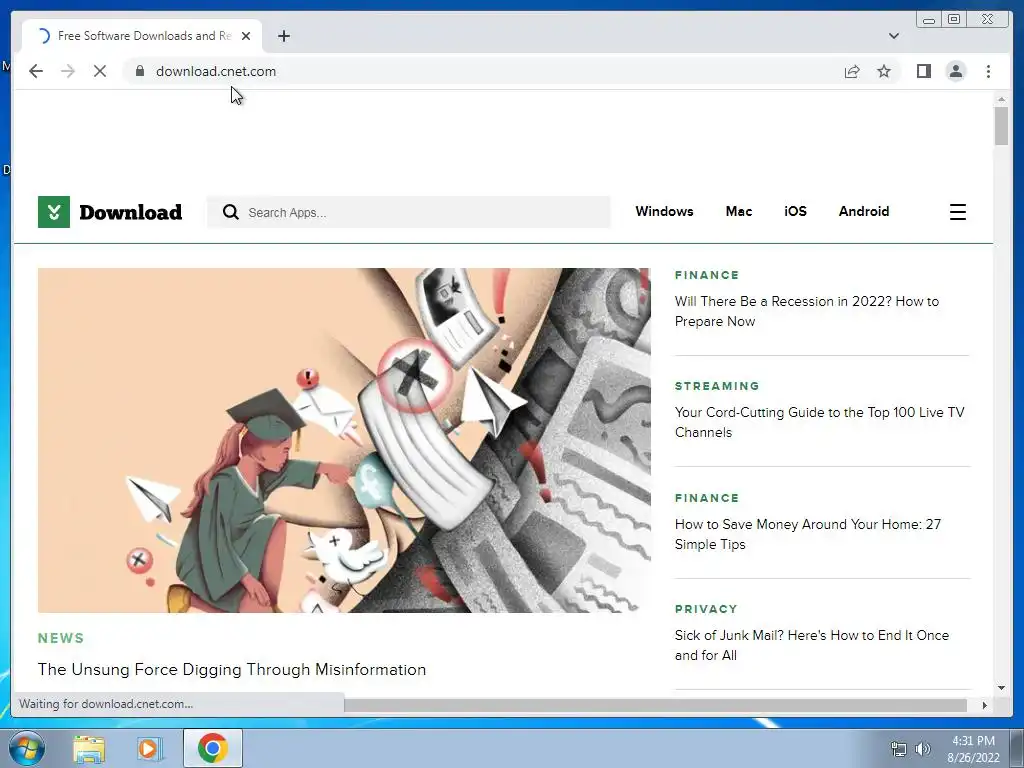1024x768 pixels.
Task: Launch Windows Media Player from the taskbar
Action: pyautogui.click(x=149, y=749)
